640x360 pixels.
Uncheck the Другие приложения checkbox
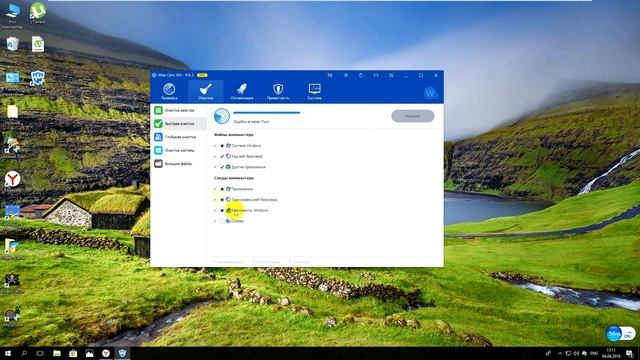point(222,167)
